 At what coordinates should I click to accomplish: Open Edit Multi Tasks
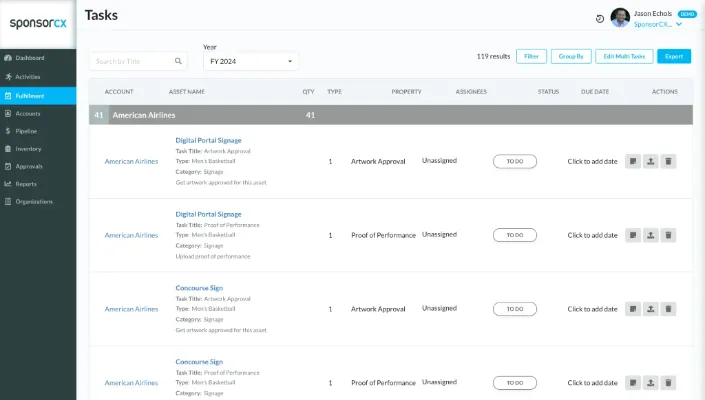point(624,56)
